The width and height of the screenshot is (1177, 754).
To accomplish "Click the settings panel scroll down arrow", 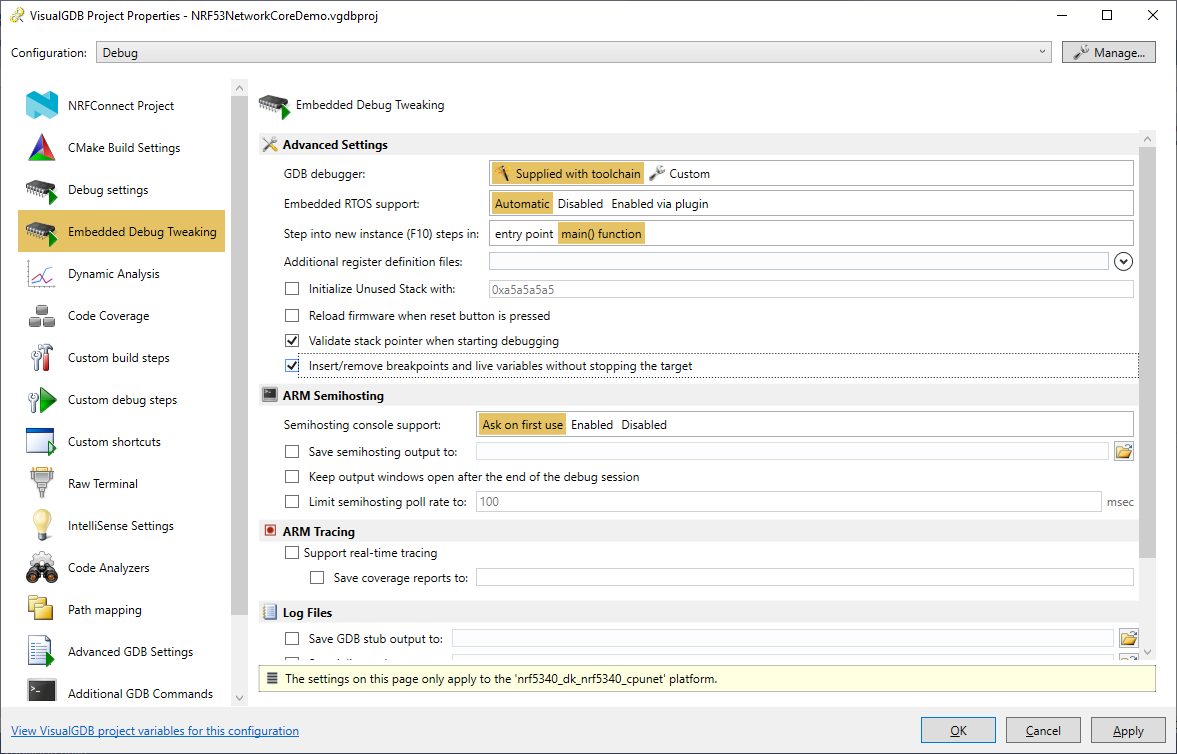I will coord(1147,653).
